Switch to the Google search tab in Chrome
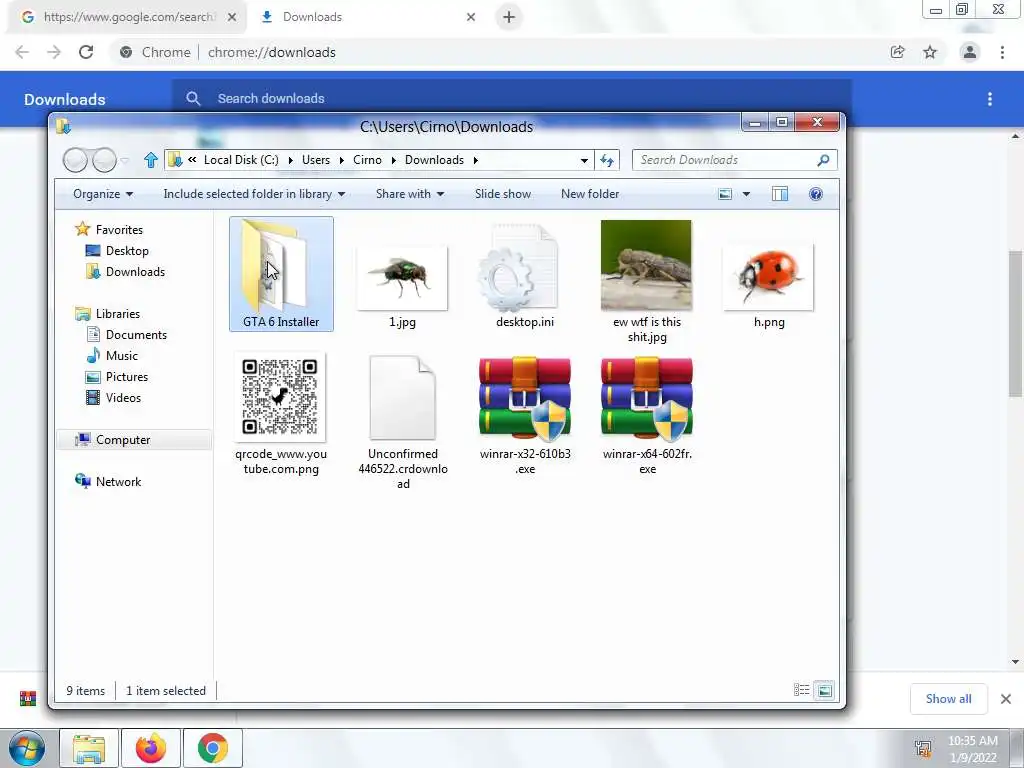This screenshot has width=1024, height=768. click(x=127, y=17)
